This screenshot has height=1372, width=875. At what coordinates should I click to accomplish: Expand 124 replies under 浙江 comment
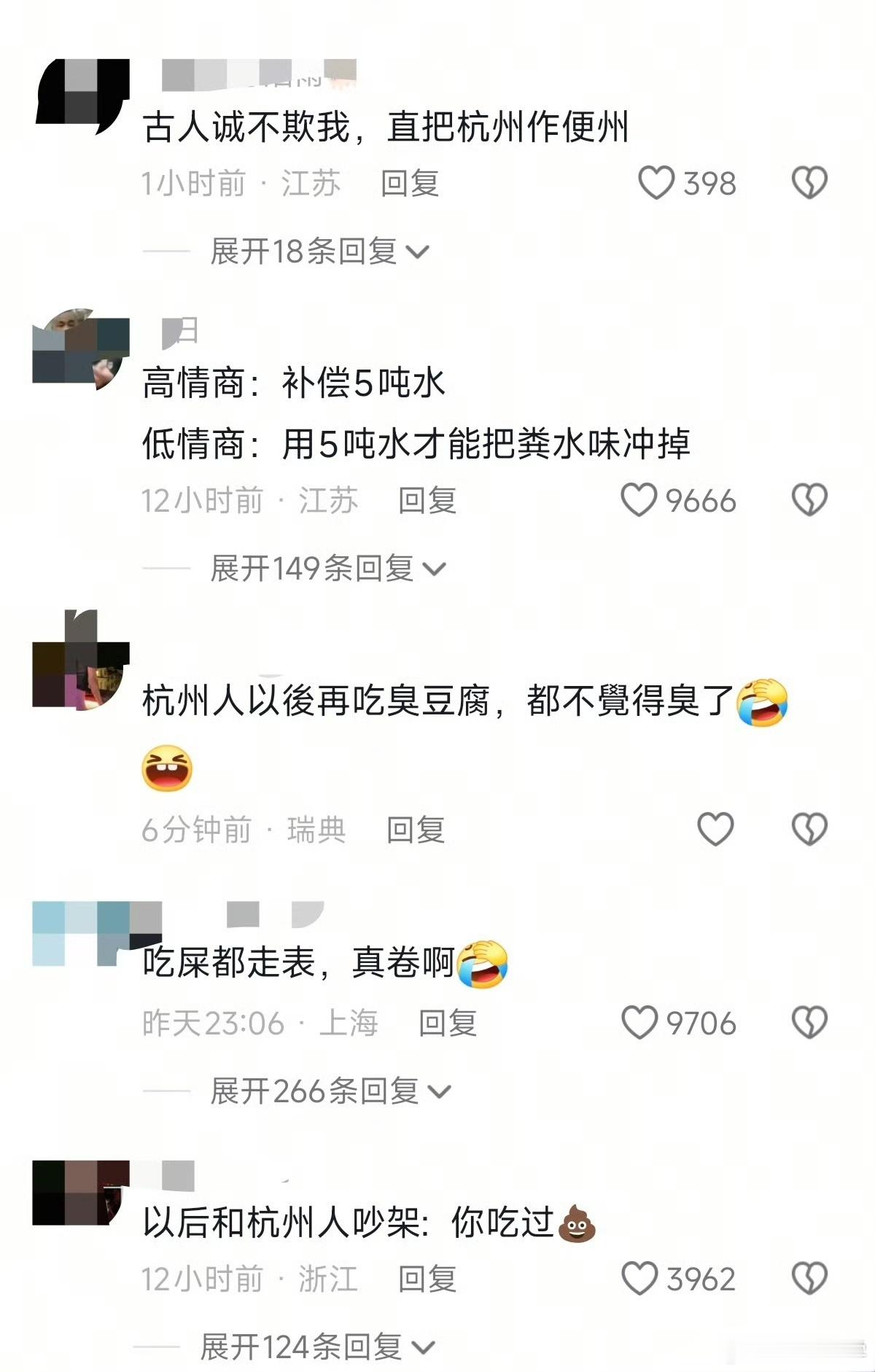click(x=318, y=1346)
